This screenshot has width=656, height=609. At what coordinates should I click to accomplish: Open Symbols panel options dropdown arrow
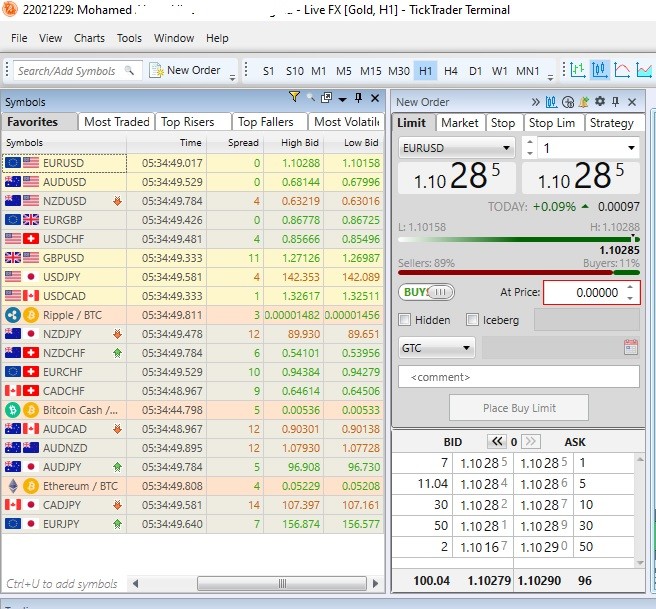coord(342,99)
